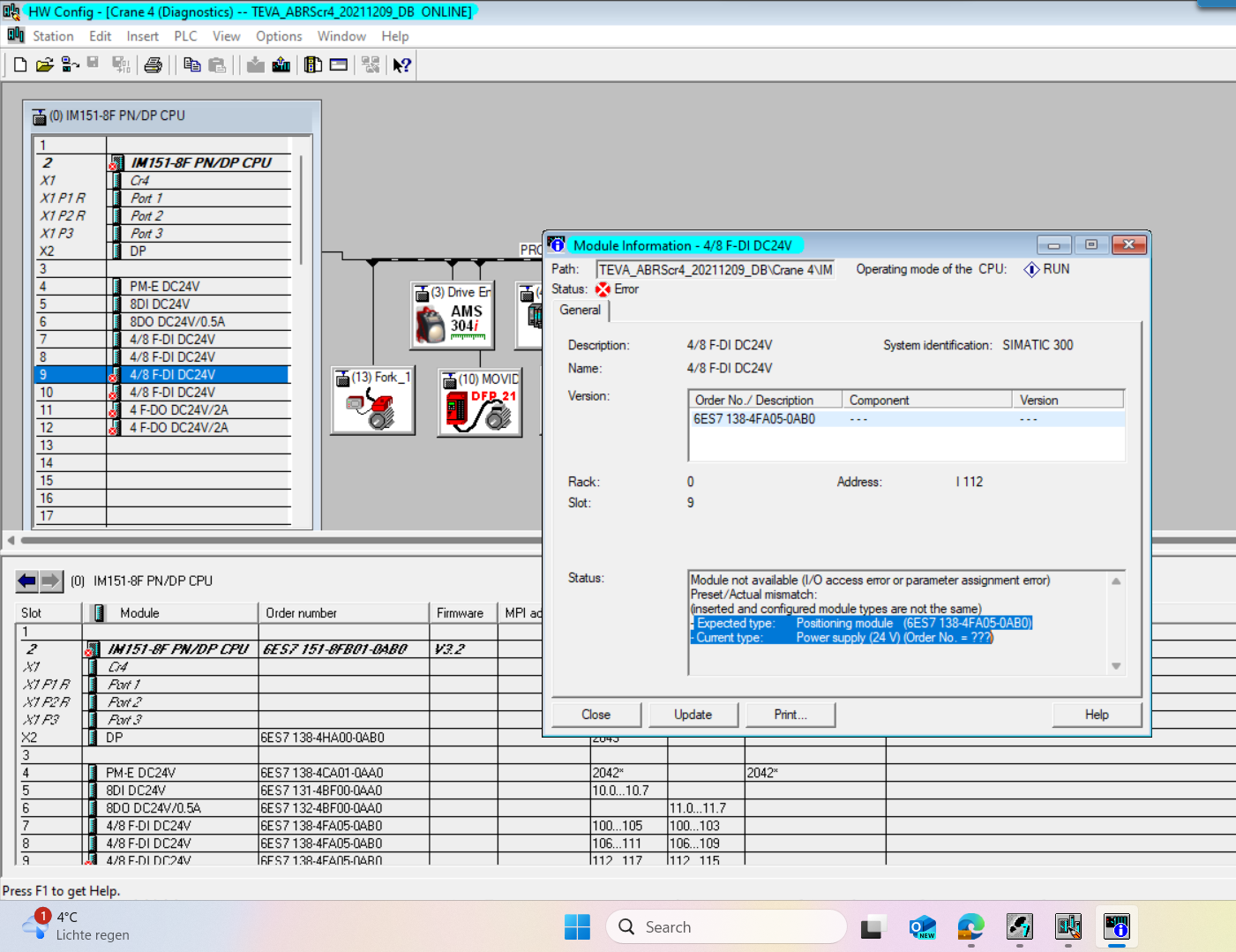This screenshot has width=1236, height=952.
Task: Click the Print toolbar icon
Action: click(x=154, y=64)
